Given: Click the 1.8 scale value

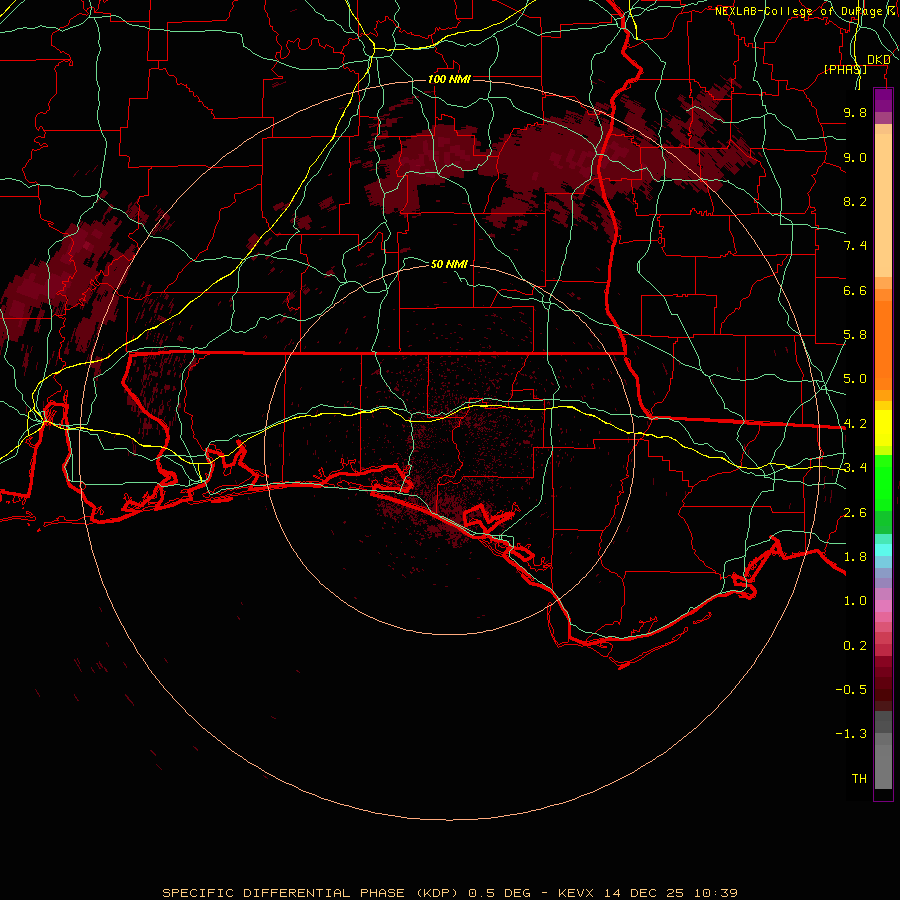Looking at the screenshot, I should click(855, 557).
